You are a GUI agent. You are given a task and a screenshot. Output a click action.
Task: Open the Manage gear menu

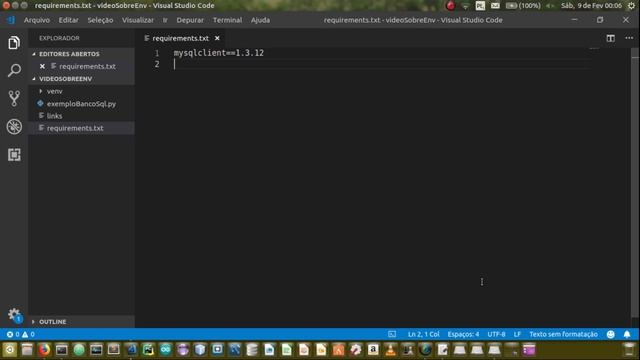pyautogui.click(x=14, y=315)
